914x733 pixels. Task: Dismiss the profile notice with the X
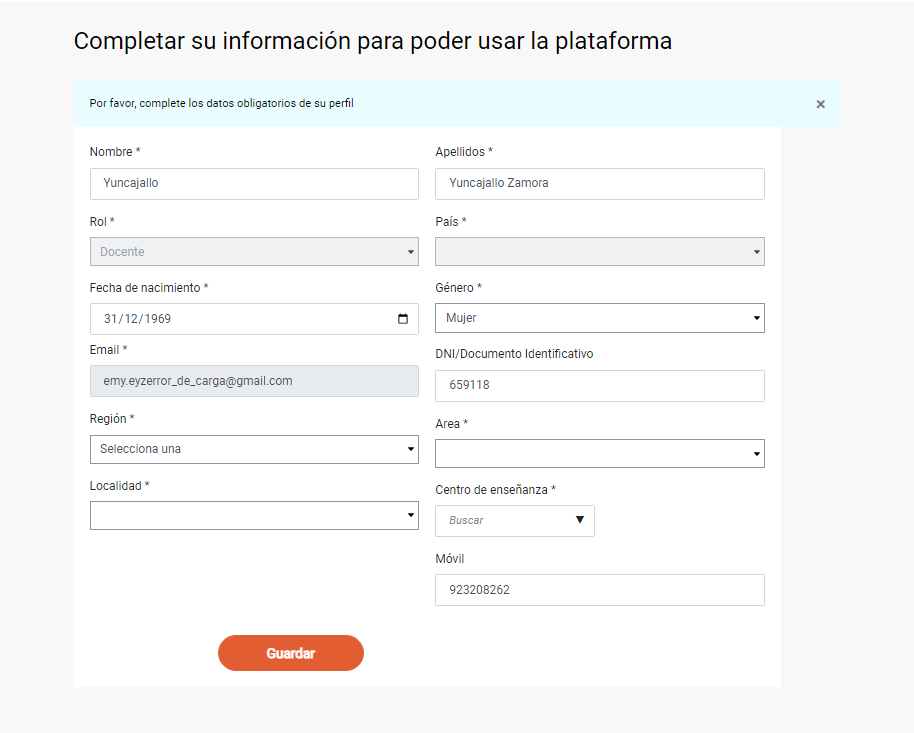[820, 104]
